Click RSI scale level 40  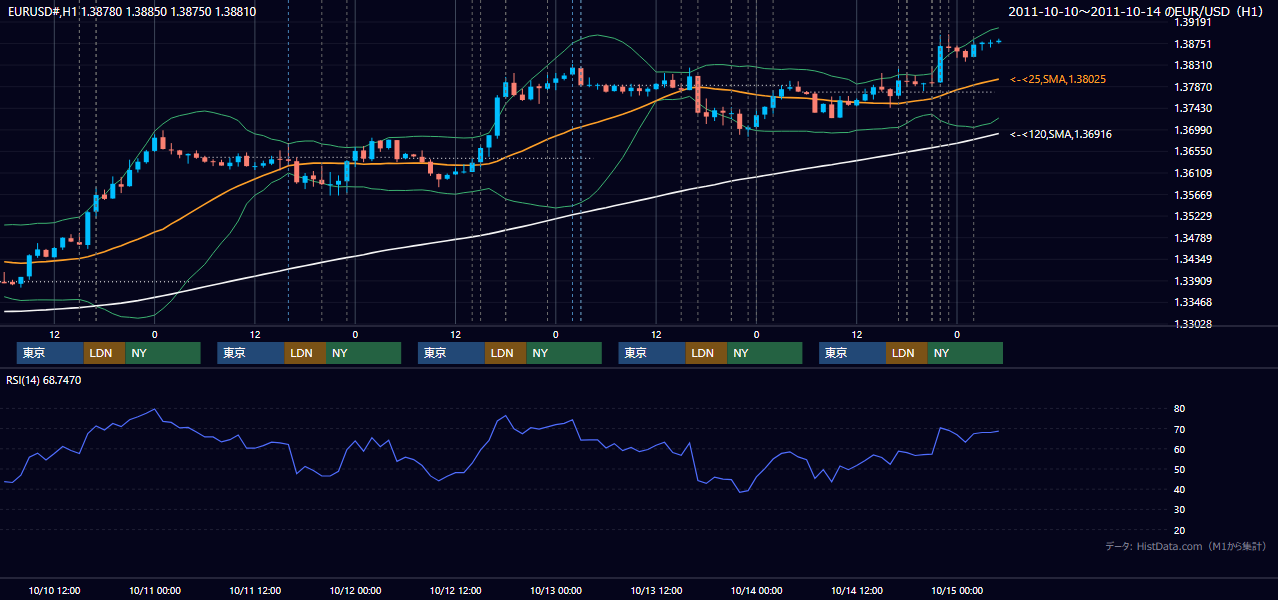tap(1179, 489)
